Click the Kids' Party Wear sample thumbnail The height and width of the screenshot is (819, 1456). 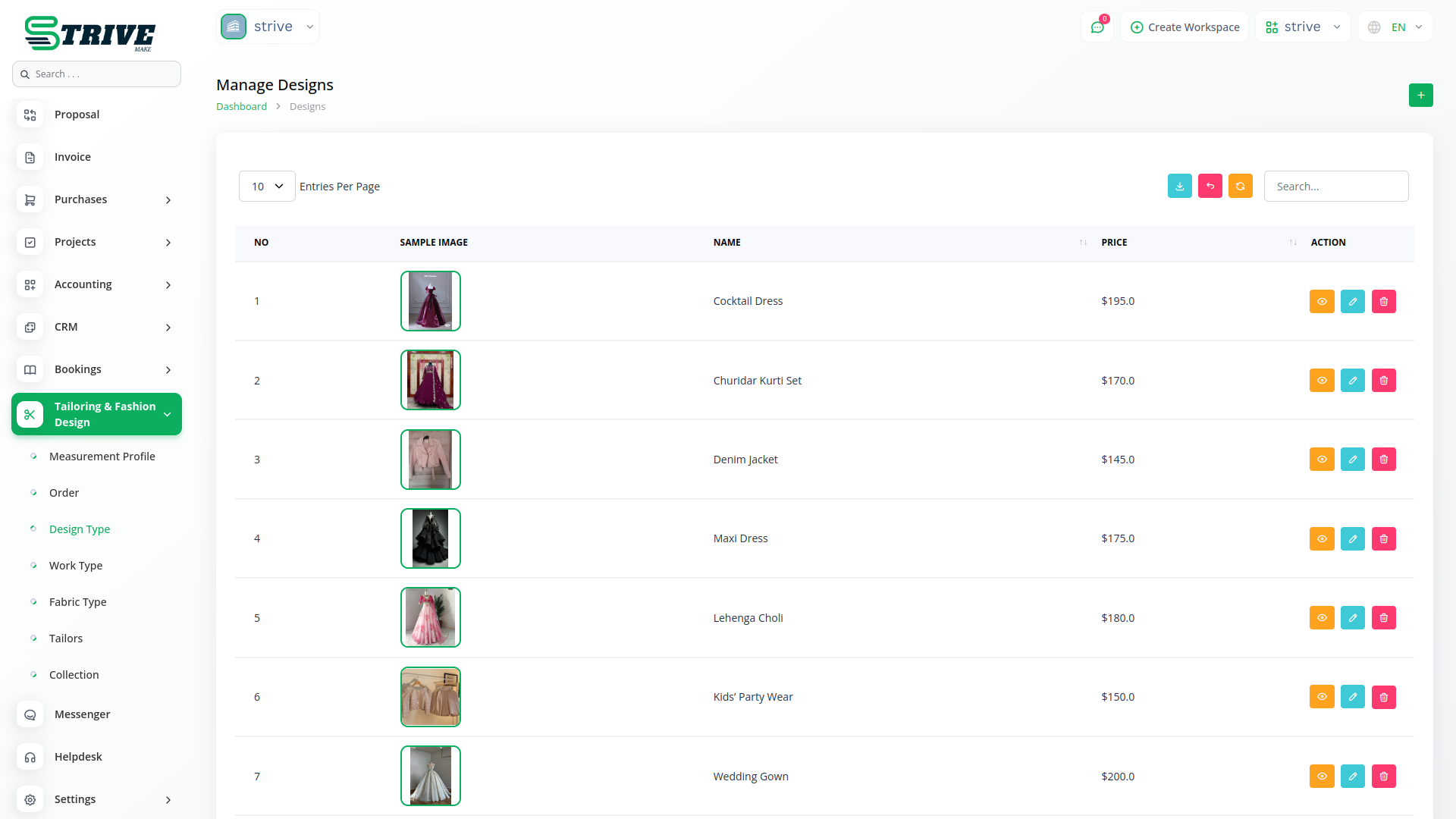point(430,697)
